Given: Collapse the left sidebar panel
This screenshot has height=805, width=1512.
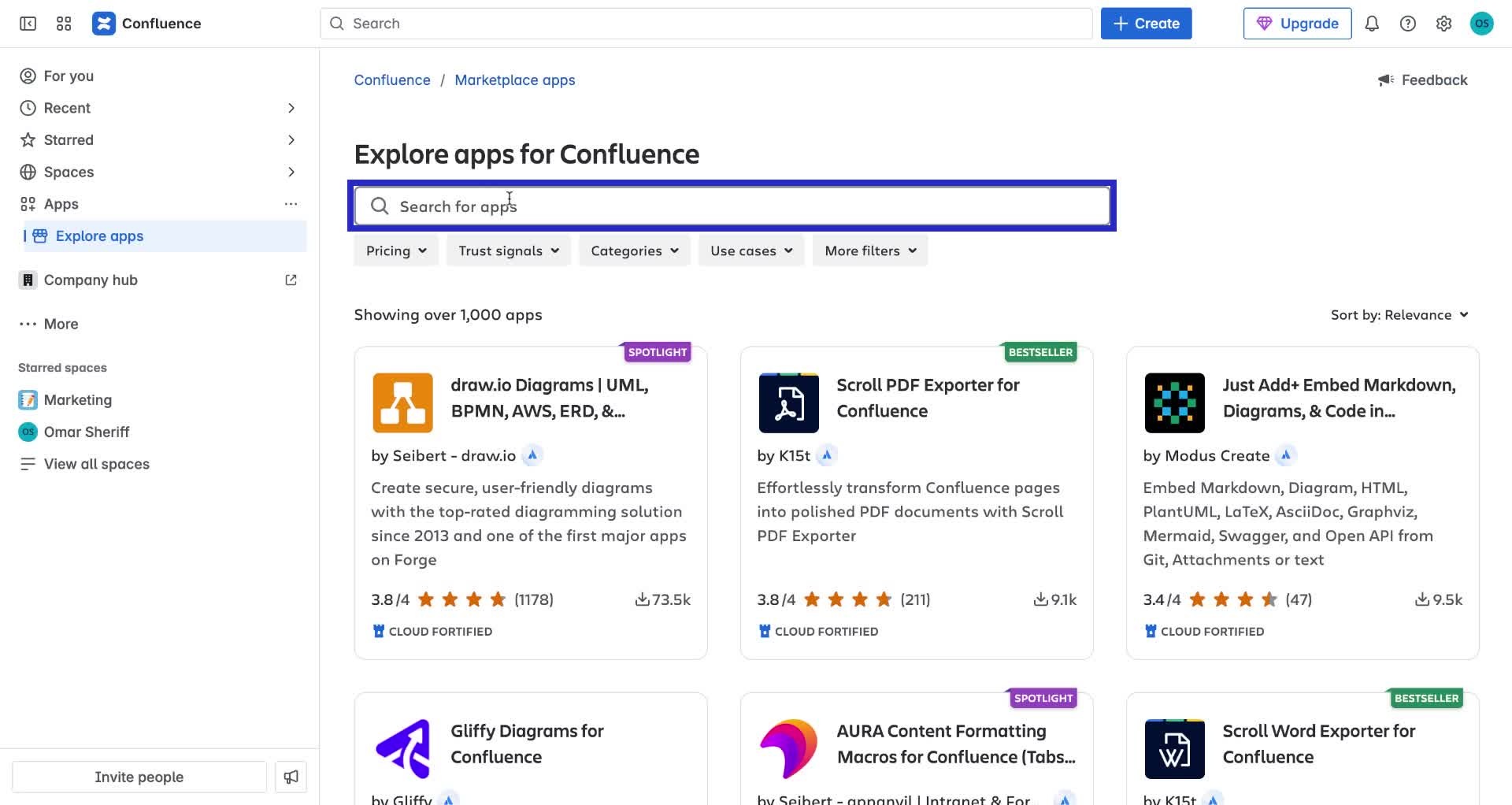Looking at the screenshot, I should point(27,24).
